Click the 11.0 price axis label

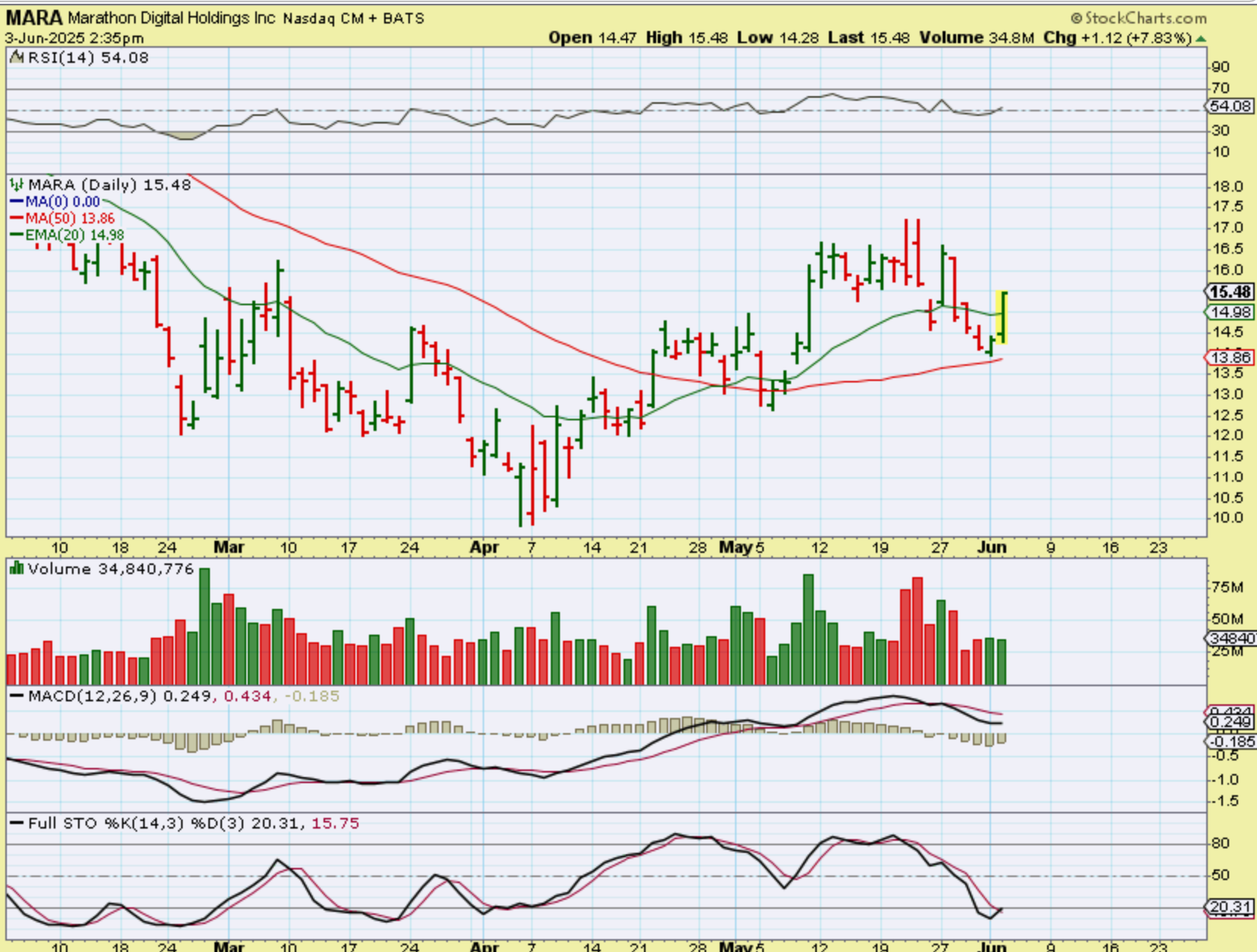(x=1227, y=476)
